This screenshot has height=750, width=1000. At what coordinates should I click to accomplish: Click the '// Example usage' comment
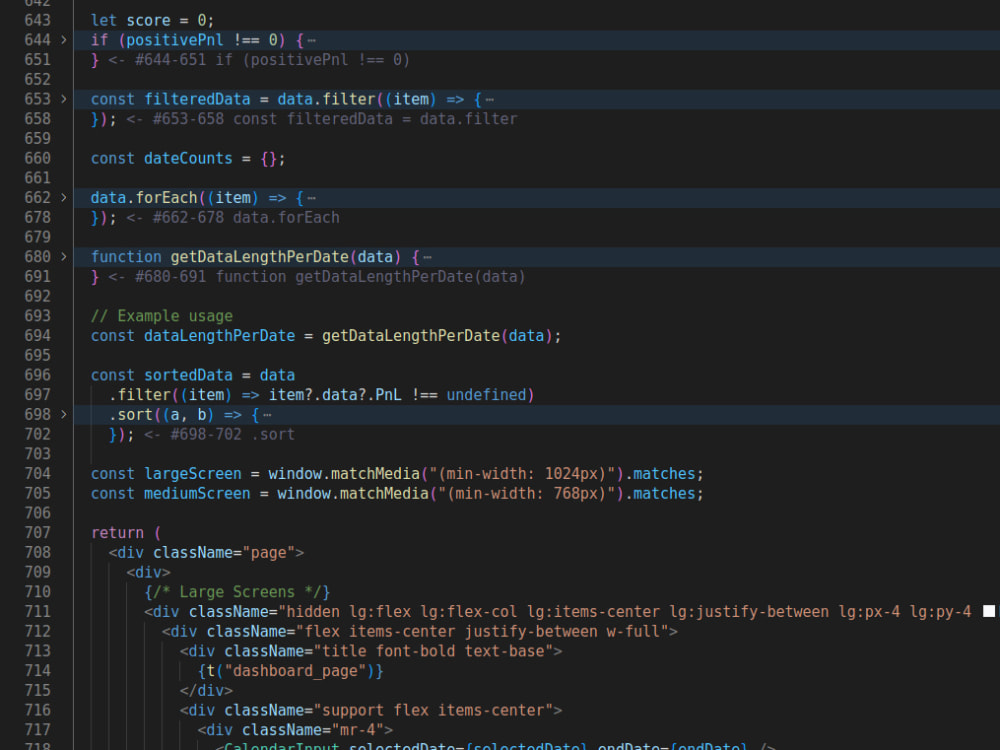click(161, 316)
